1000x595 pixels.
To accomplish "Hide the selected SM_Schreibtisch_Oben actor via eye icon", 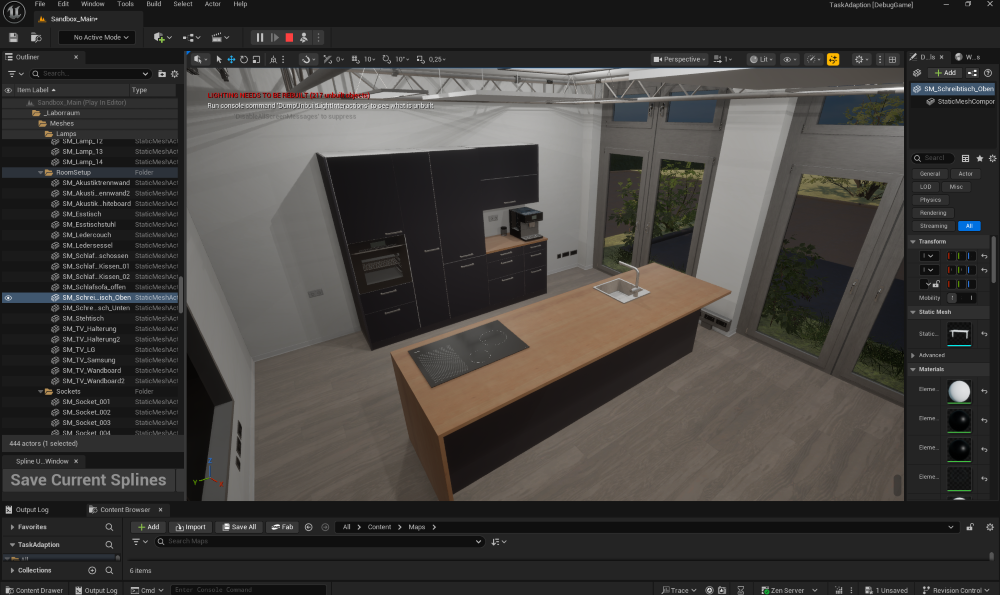I will pyautogui.click(x=8, y=298).
